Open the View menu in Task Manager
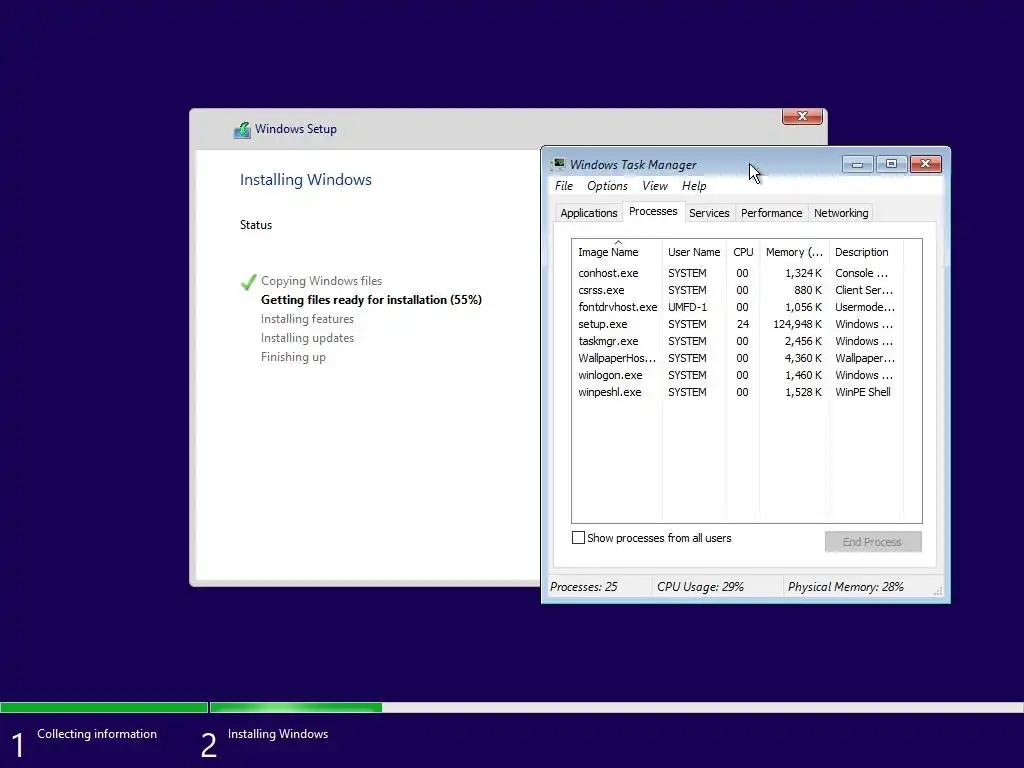Screen dimensions: 1024x768 tap(654, 186)
